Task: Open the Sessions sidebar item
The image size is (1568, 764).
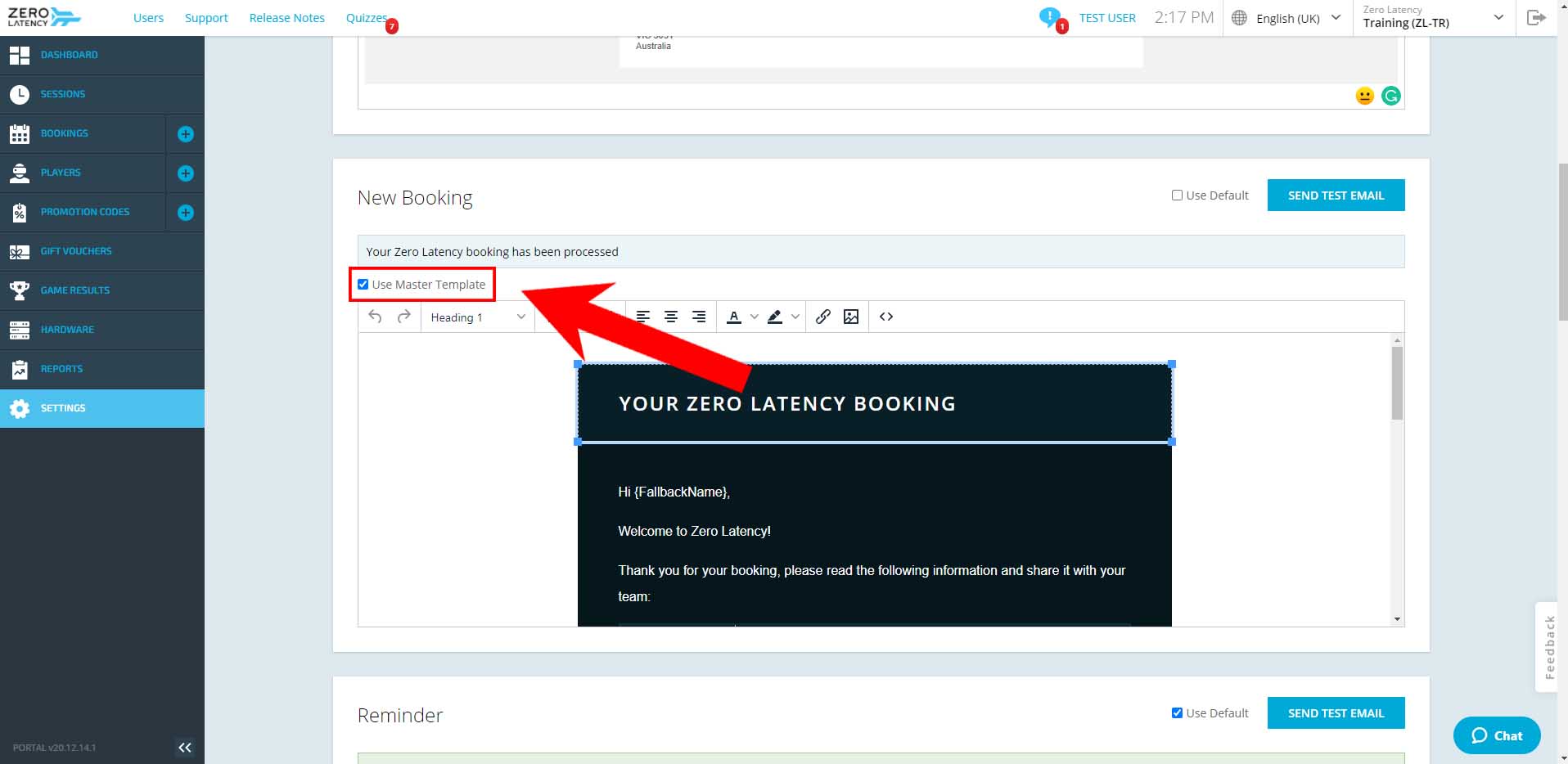Action: coord(102,94)
